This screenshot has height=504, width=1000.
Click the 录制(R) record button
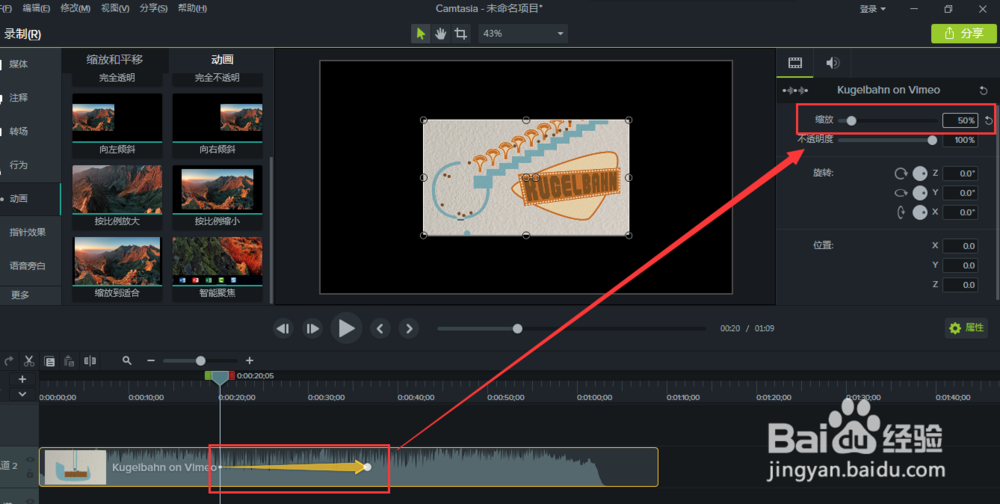point(21,34)
